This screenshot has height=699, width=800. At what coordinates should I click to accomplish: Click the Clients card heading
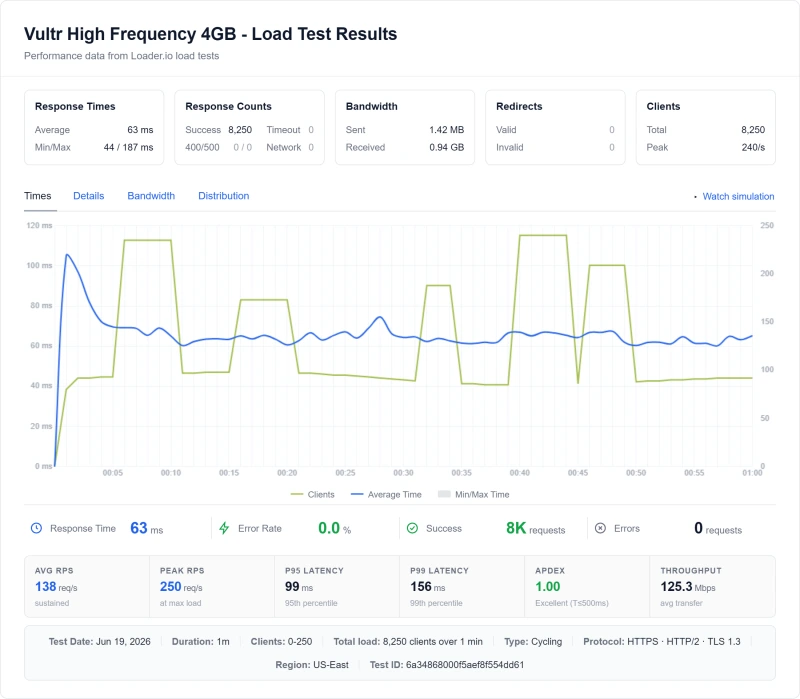click(663, 107)
